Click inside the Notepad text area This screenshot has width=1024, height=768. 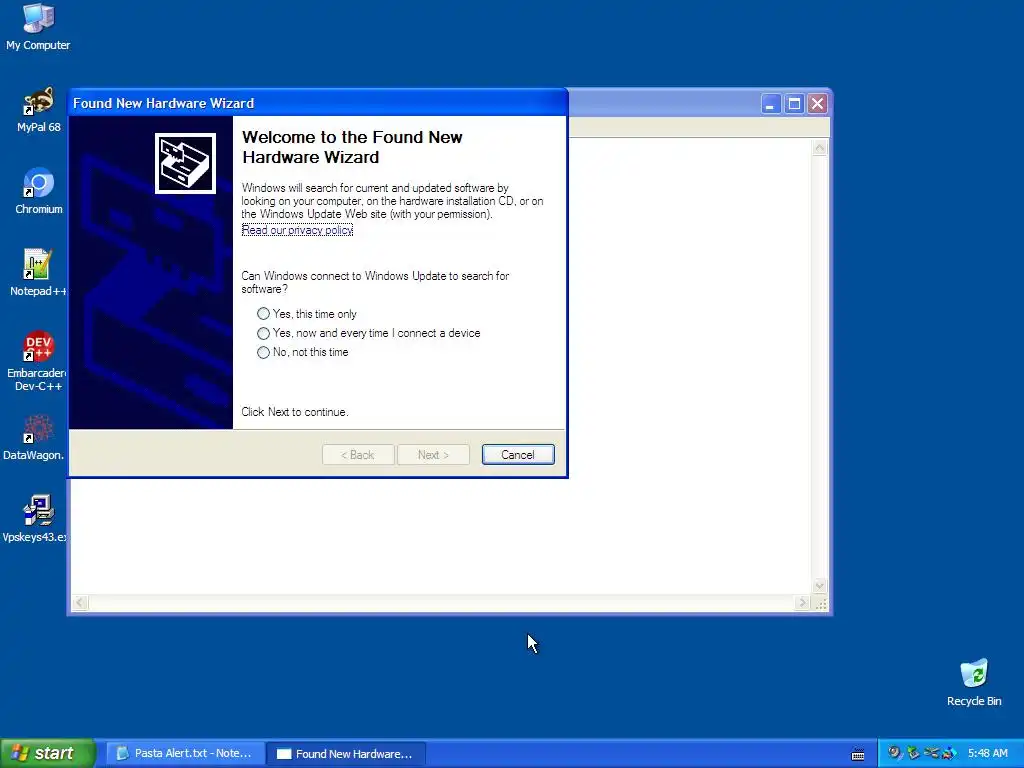689,366
